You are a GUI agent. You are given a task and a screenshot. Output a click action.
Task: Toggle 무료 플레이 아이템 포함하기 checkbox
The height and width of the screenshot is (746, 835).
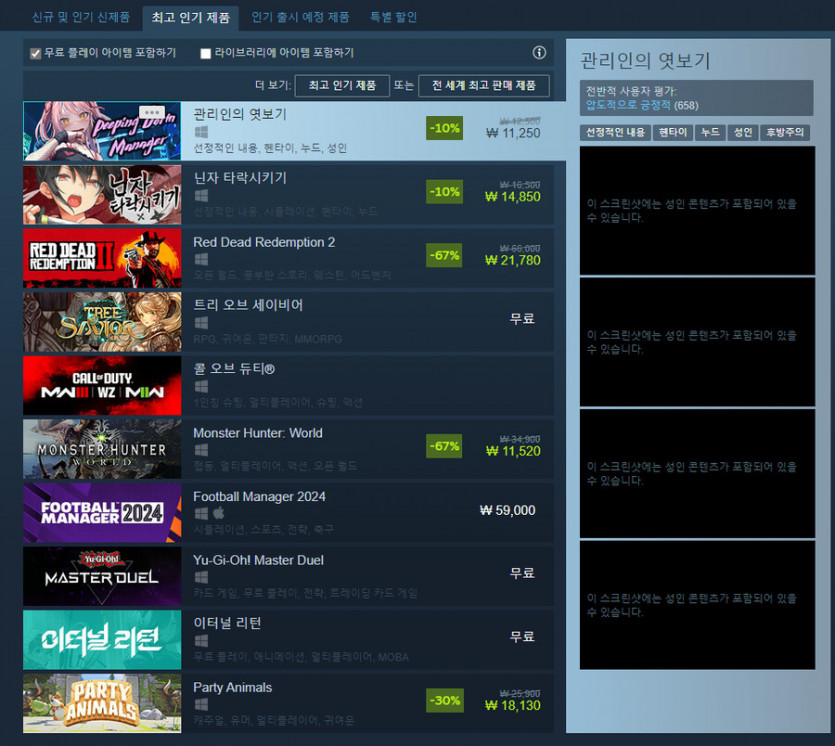tap(36, 53)
